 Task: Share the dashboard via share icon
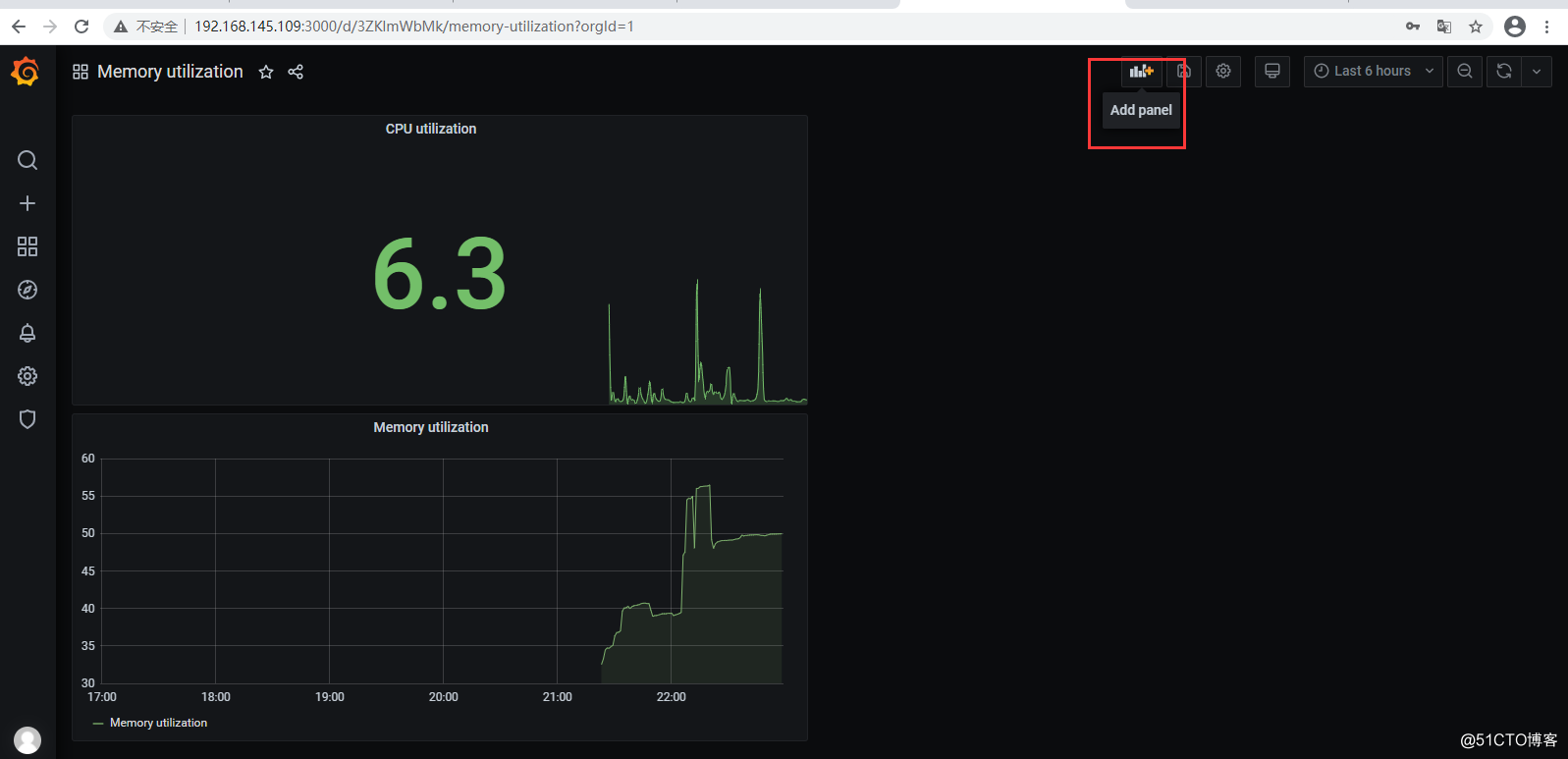tap(296, 72)
